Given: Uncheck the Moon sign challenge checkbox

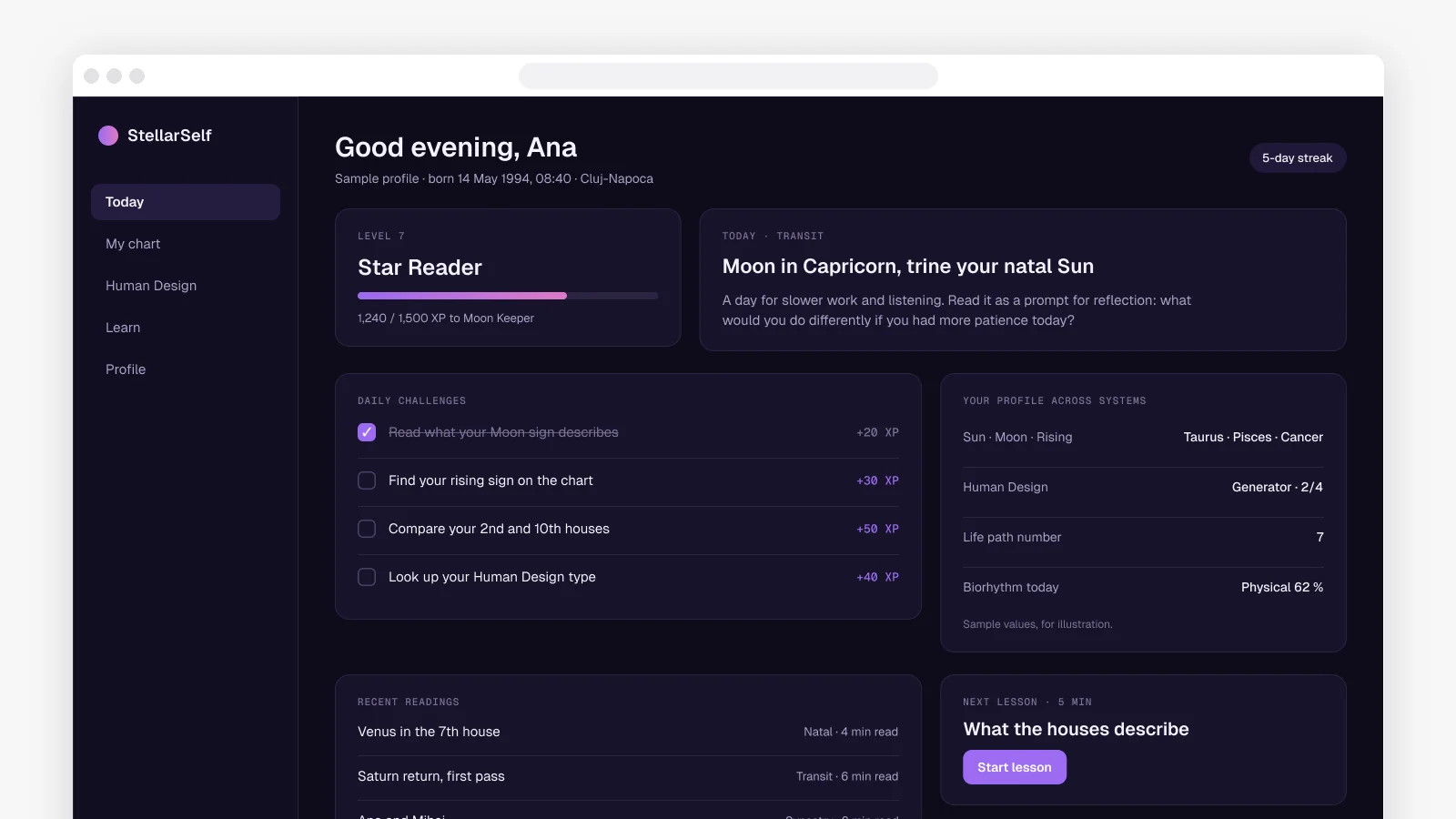Looking at the screenshot, I should click(x=367, y=432).
